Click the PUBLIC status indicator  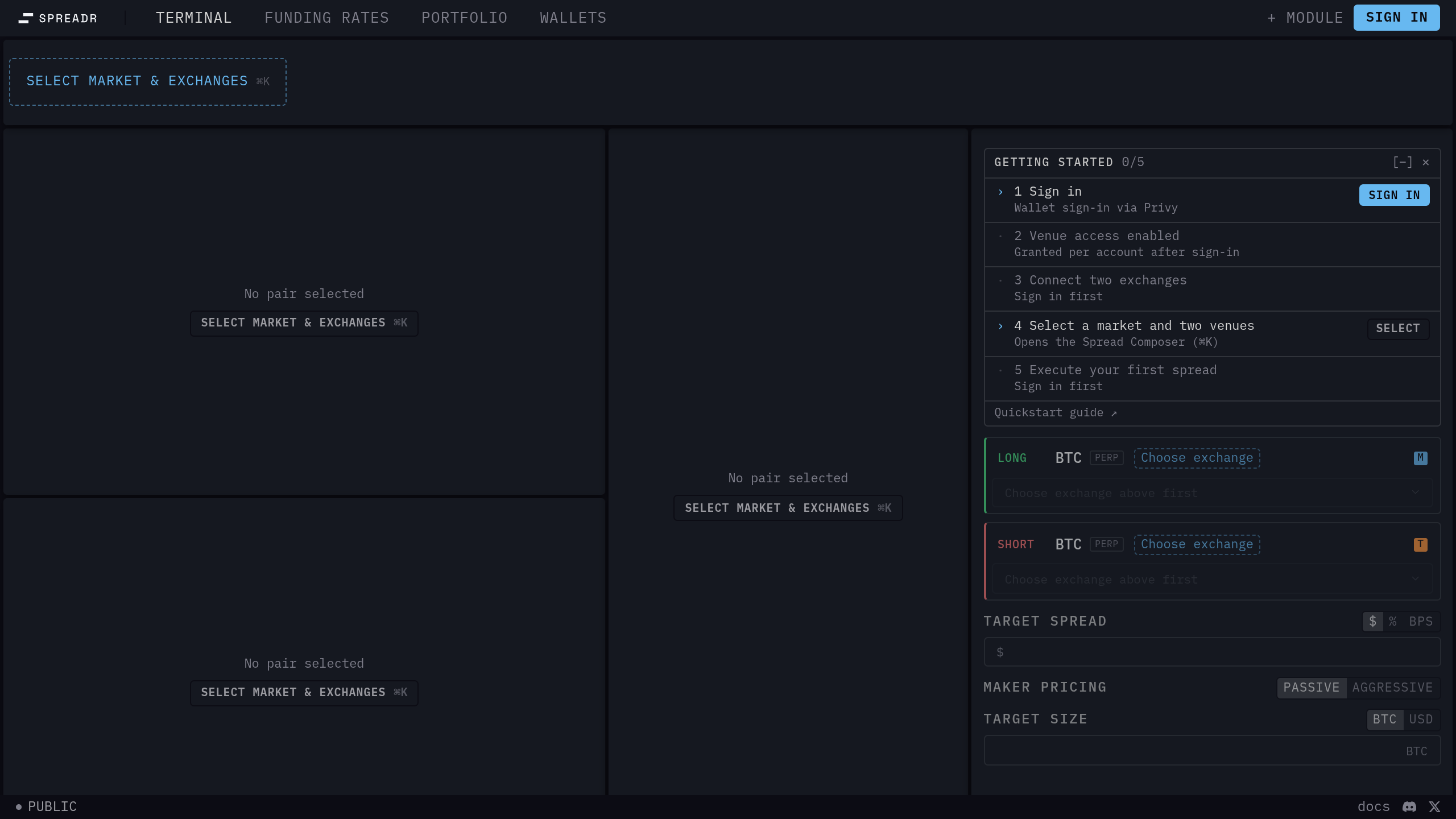pyautogui.click(x=46, y=806)
